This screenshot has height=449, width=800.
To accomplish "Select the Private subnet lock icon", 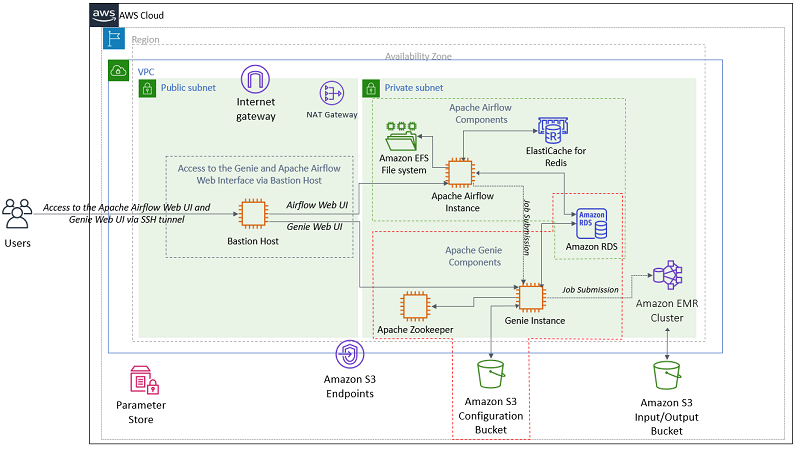I will tap(371, 89).
